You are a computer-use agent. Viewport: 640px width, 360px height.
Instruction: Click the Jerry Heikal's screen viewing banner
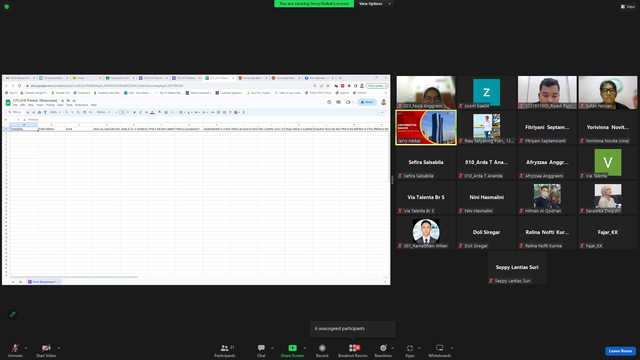click(x=314, y=4)
